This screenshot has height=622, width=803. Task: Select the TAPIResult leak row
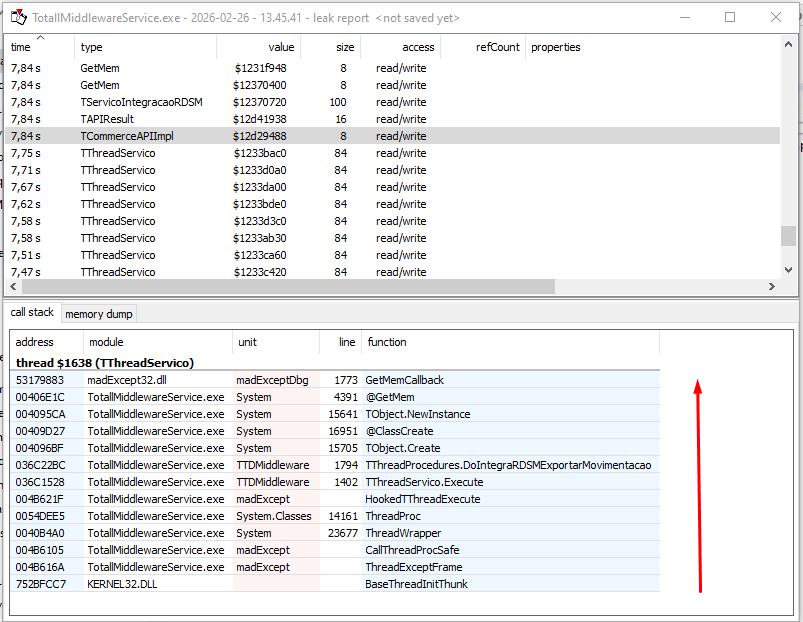(392, 119)
